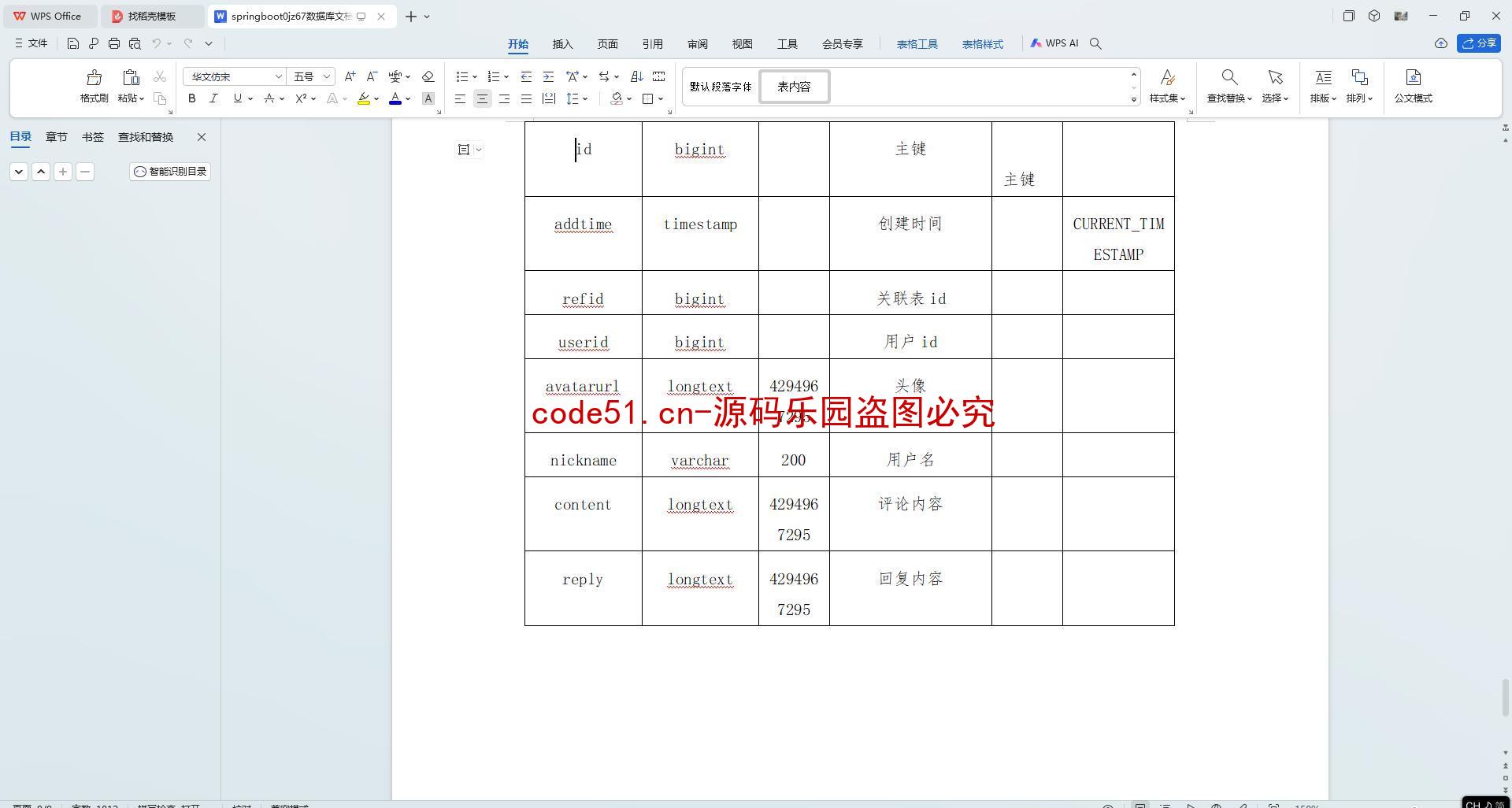Click the Format Painter (格式刷) icon
1512x808 pixels.
pos(94,77)
